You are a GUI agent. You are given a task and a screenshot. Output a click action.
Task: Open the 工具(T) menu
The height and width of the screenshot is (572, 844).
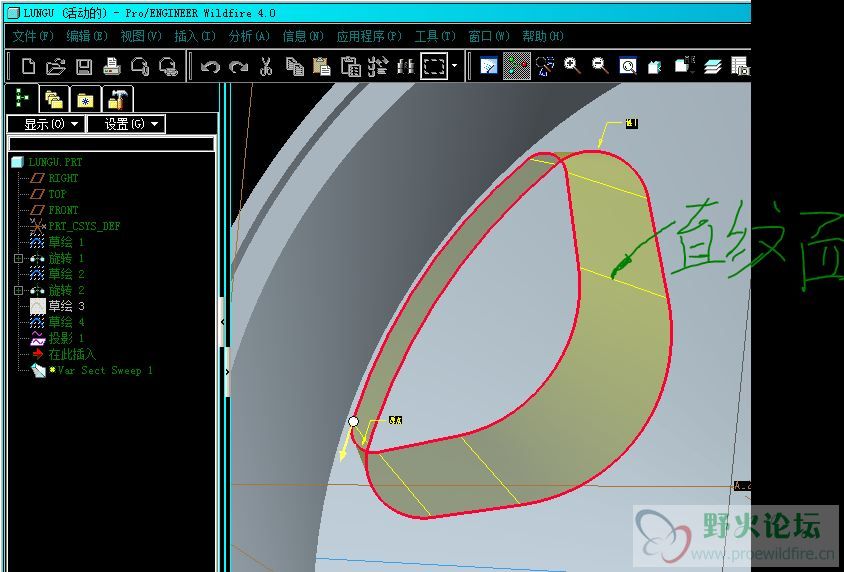tap(435, 36)
